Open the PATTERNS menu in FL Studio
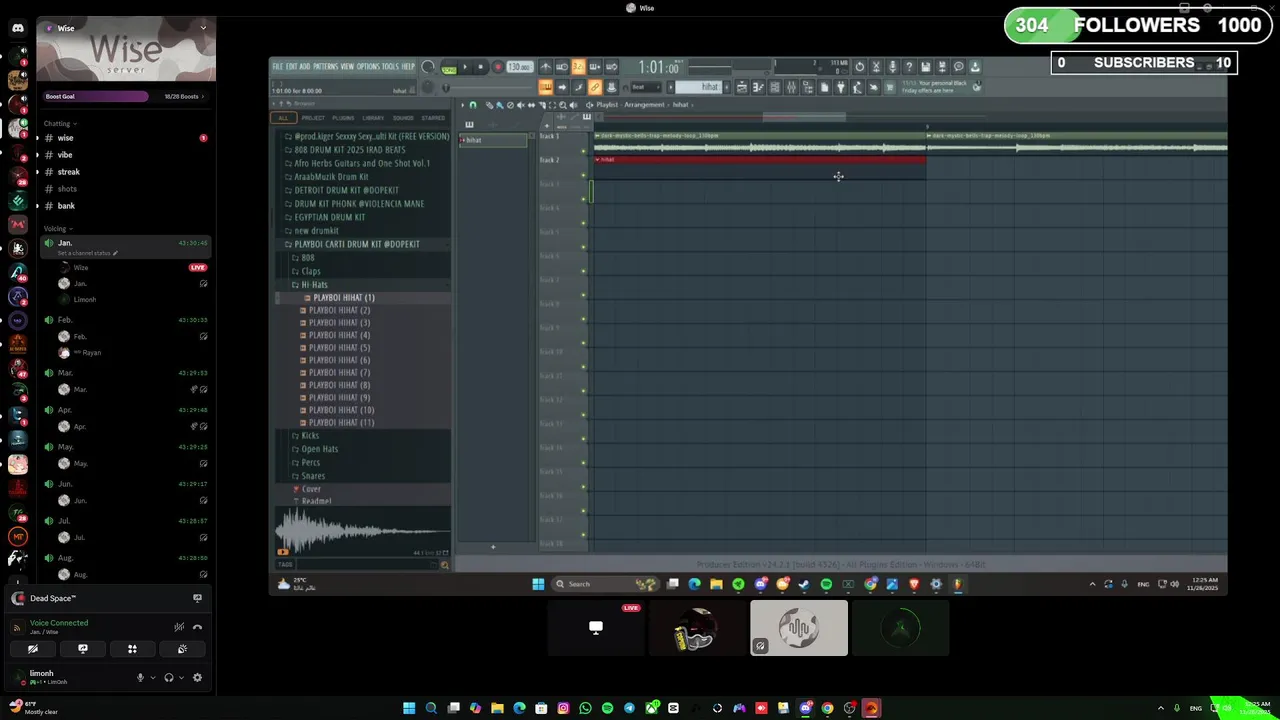This screenshot has width=1280, height=720. [326, 67]
